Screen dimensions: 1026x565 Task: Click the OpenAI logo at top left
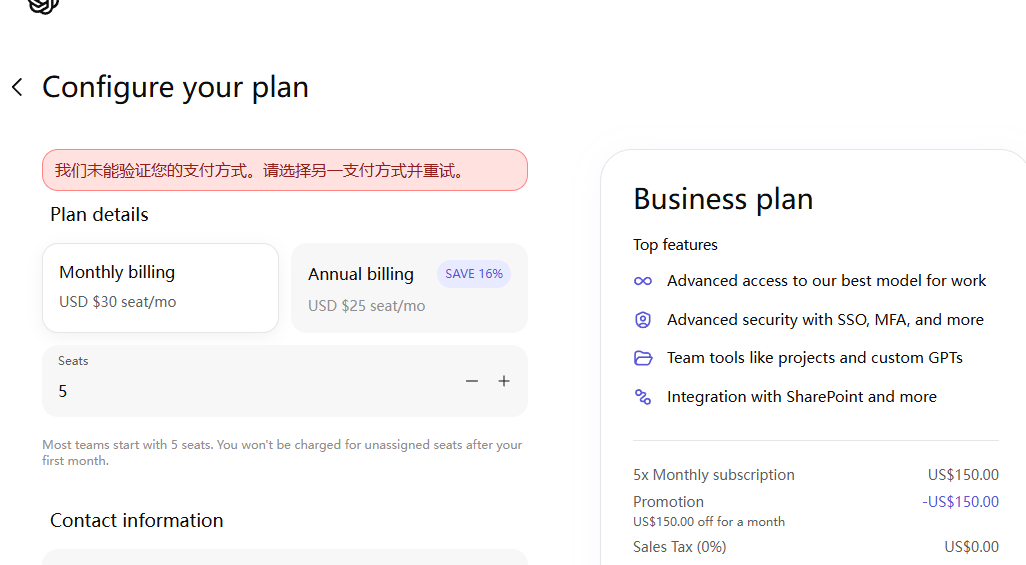tap(43, 6)
